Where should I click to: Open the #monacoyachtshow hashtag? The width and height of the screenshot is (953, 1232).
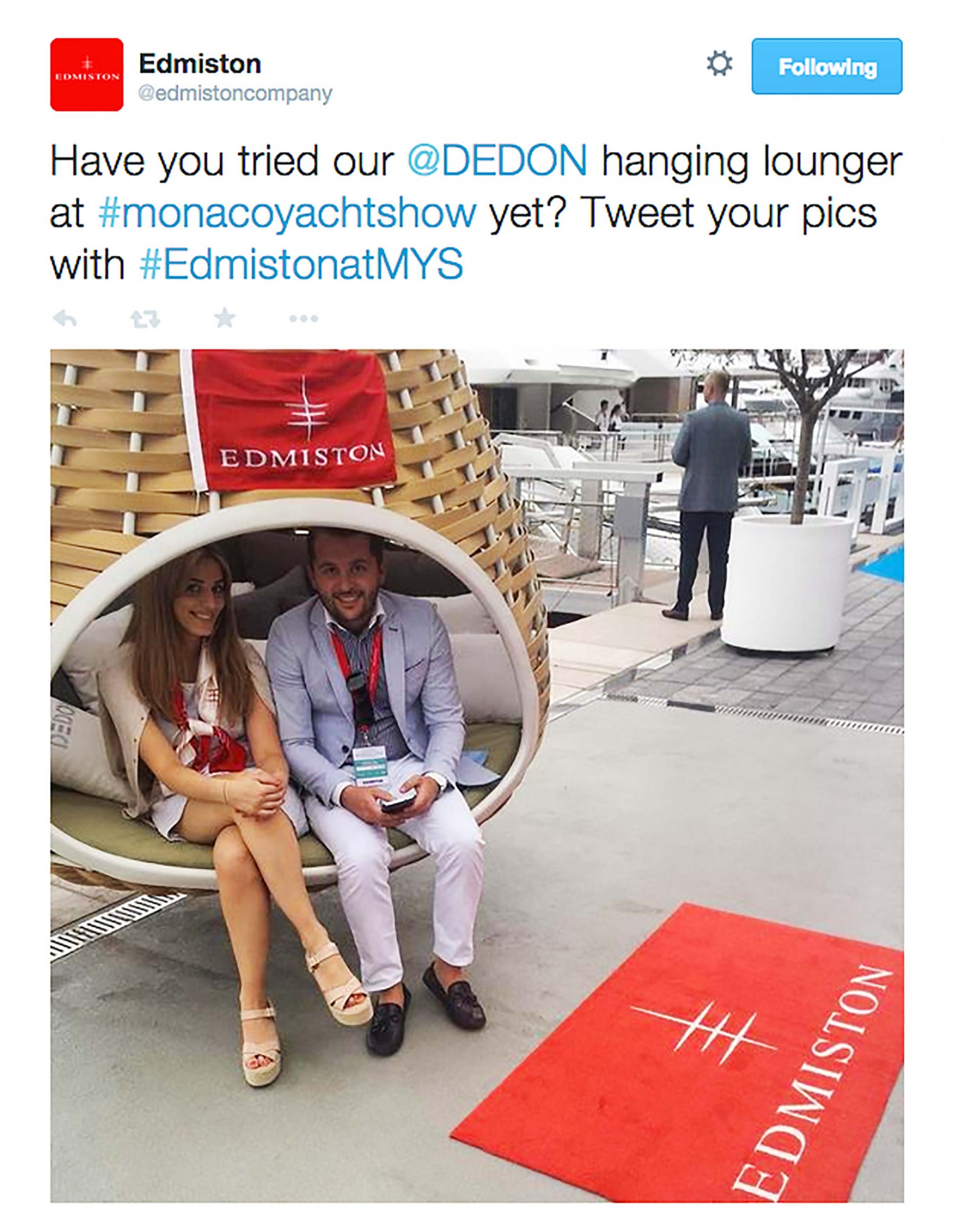pos(287,214)
